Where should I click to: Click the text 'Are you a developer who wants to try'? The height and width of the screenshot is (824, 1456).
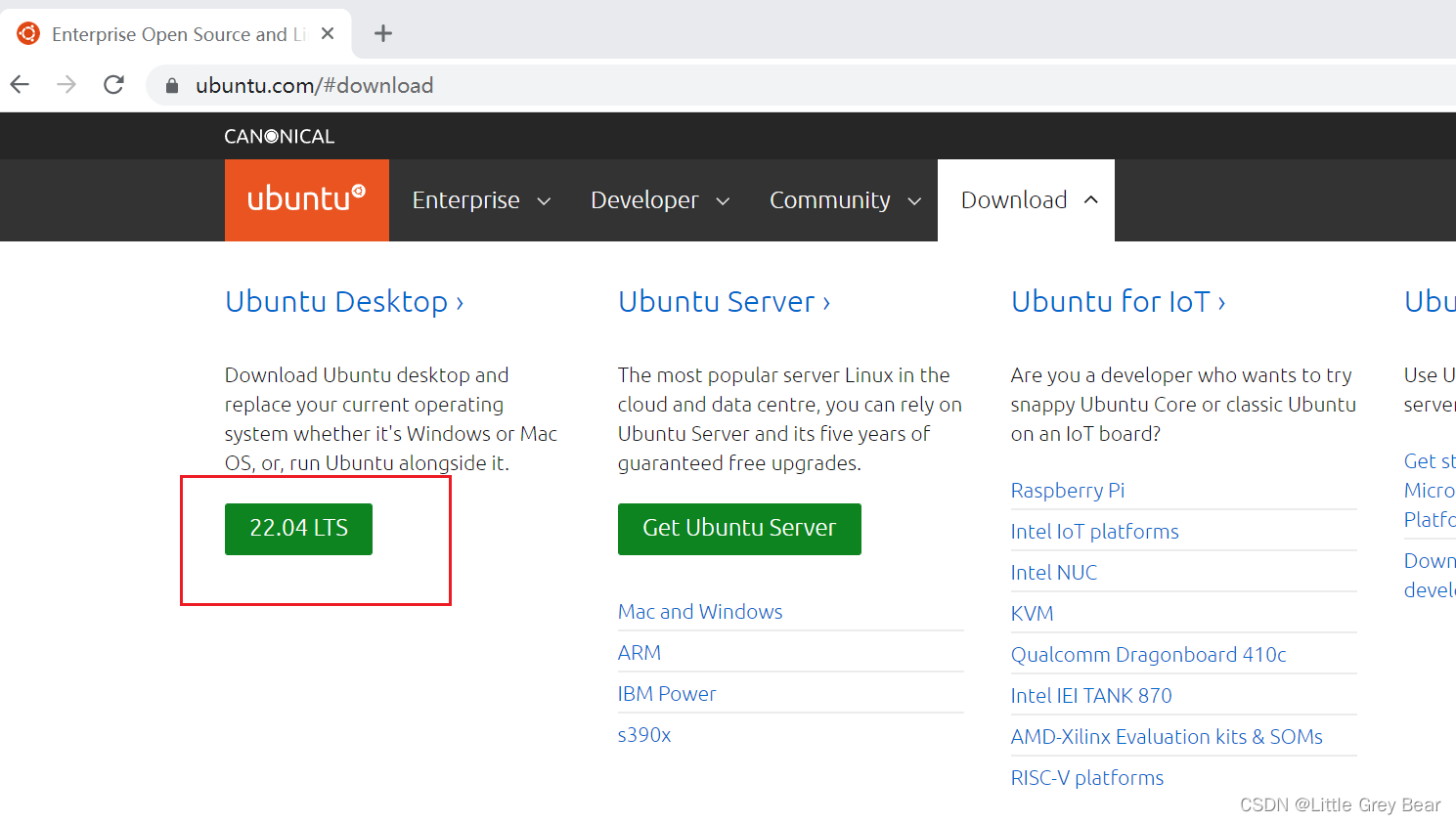1181,375
